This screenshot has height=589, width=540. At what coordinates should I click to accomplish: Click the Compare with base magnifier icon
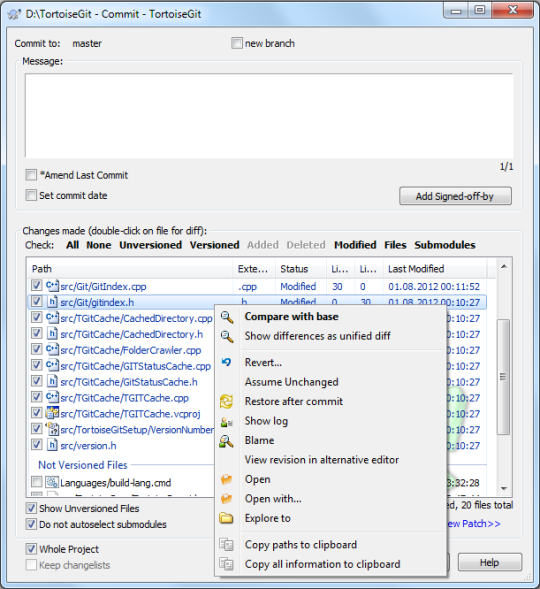click(x=227, y=317)
